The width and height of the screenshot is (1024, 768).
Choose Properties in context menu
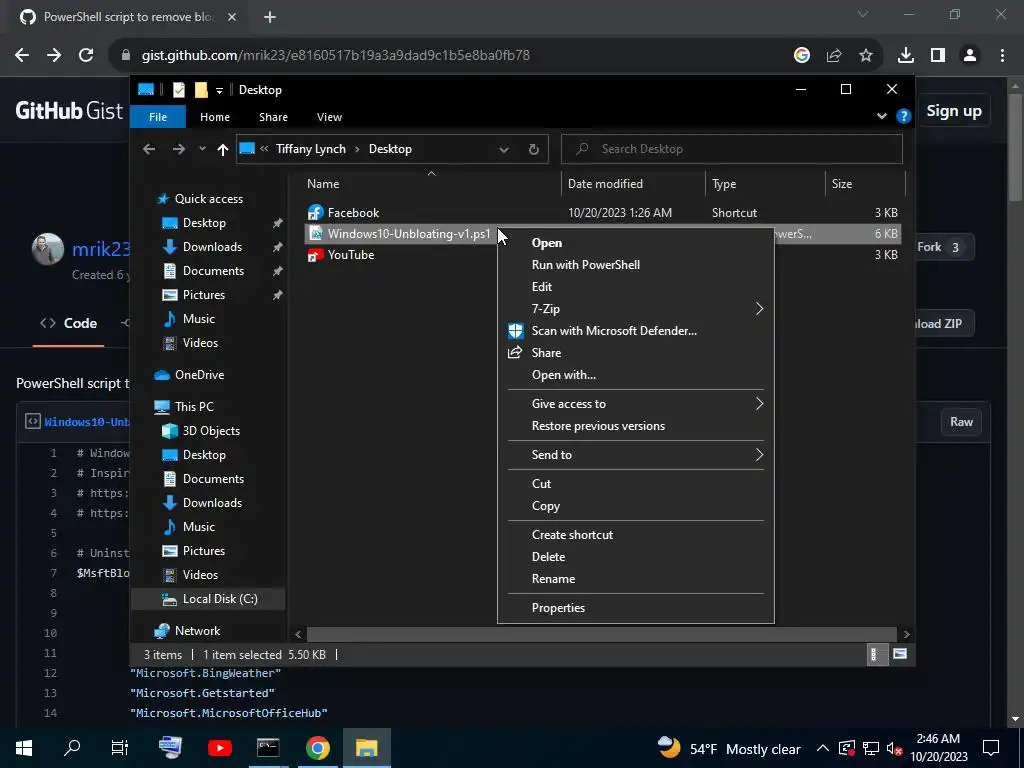558,607
